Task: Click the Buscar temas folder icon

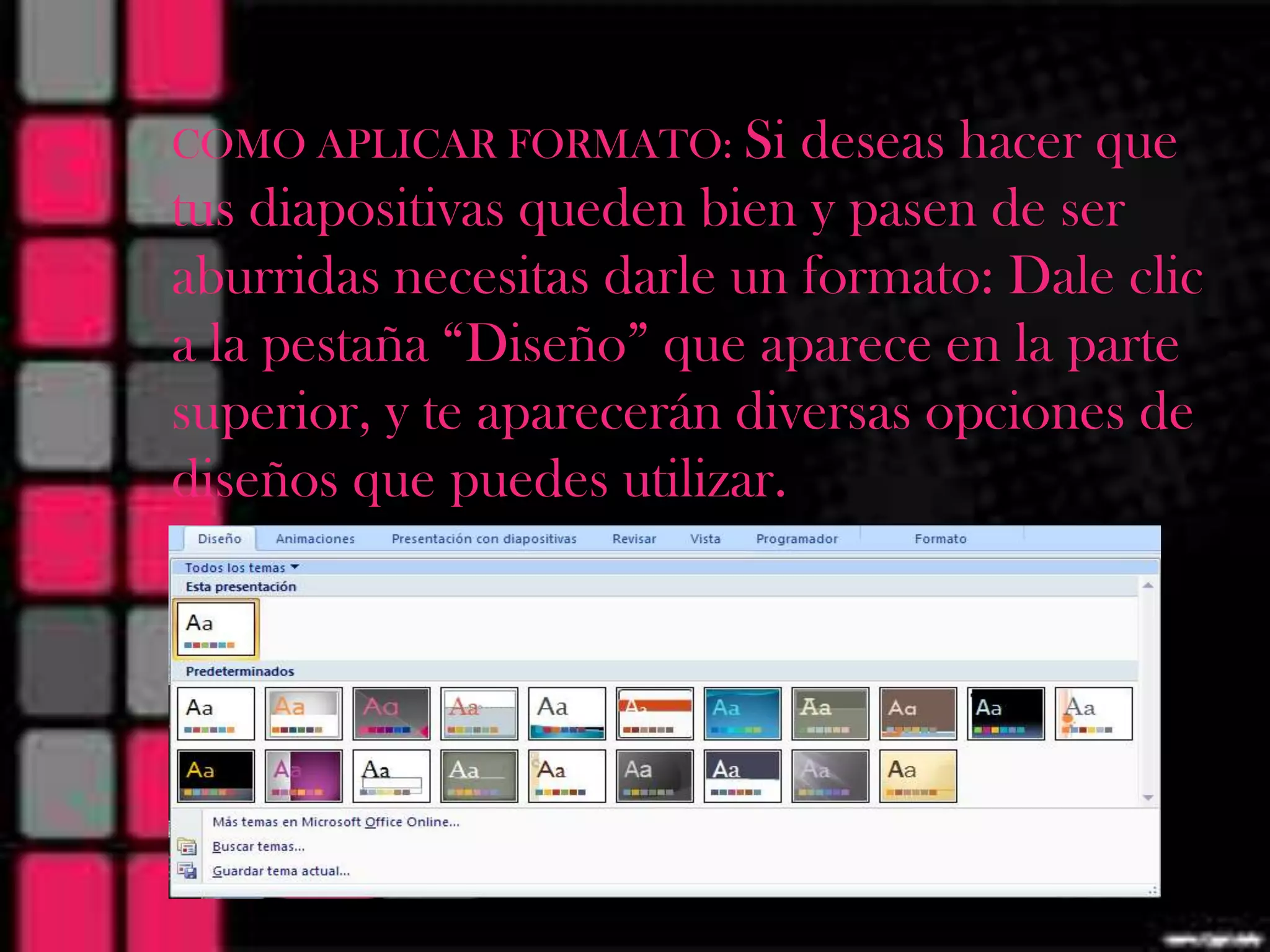Action: tap(187, 846)
